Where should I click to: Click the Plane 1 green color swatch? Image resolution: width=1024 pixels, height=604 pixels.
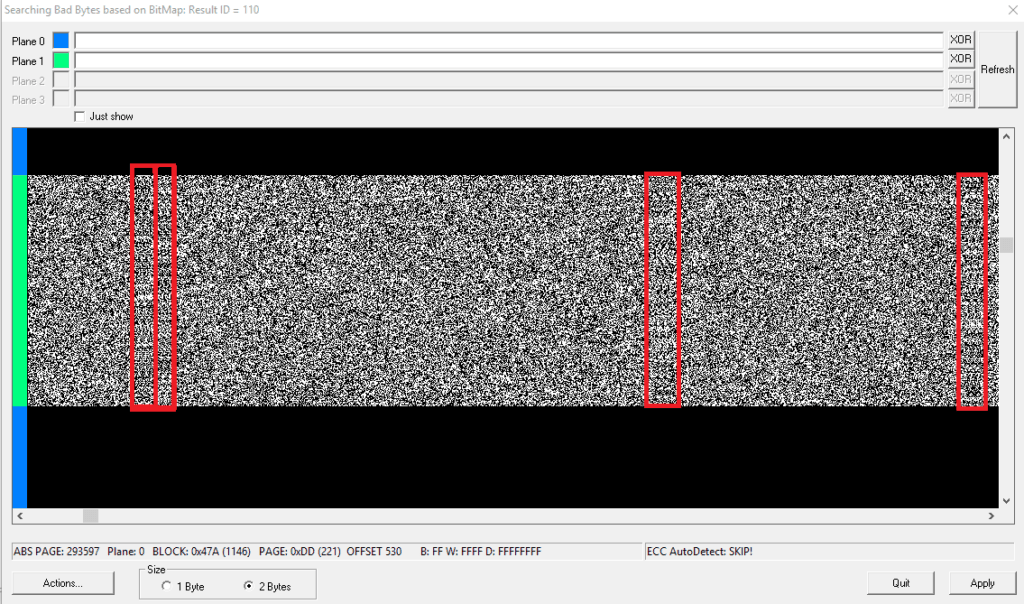point(61,60)
